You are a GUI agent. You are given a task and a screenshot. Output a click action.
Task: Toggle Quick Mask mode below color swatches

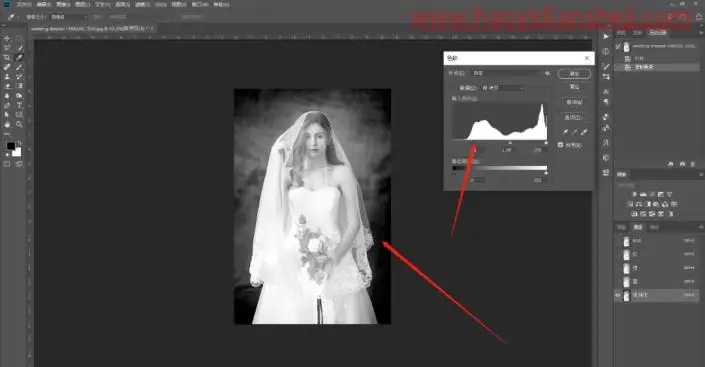(7, 164)
